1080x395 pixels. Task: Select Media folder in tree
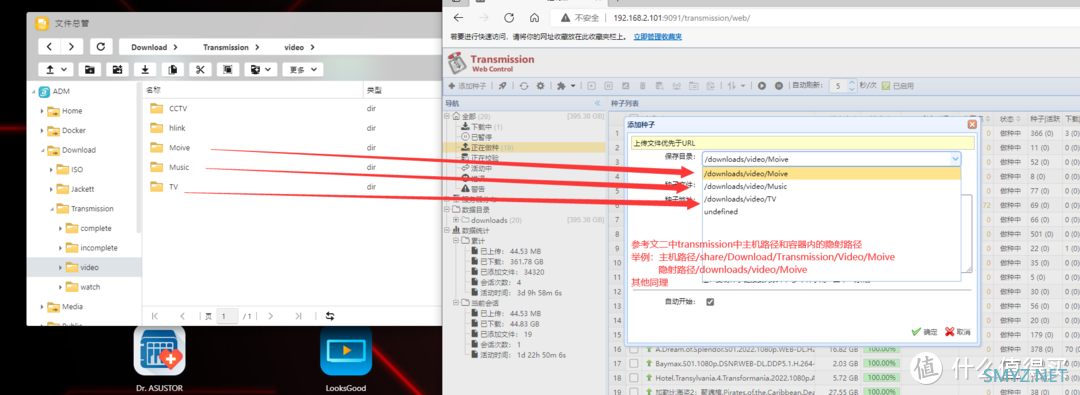72,306
